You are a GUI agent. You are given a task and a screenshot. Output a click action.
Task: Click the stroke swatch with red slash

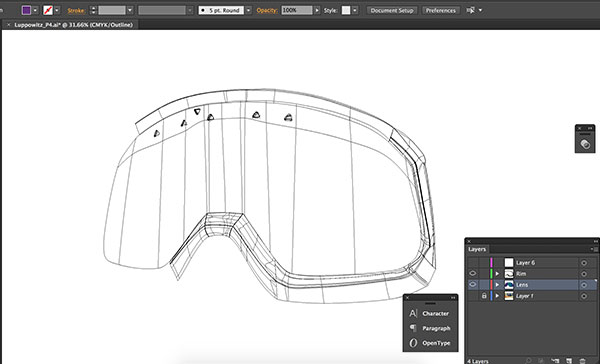click(48, 10)
